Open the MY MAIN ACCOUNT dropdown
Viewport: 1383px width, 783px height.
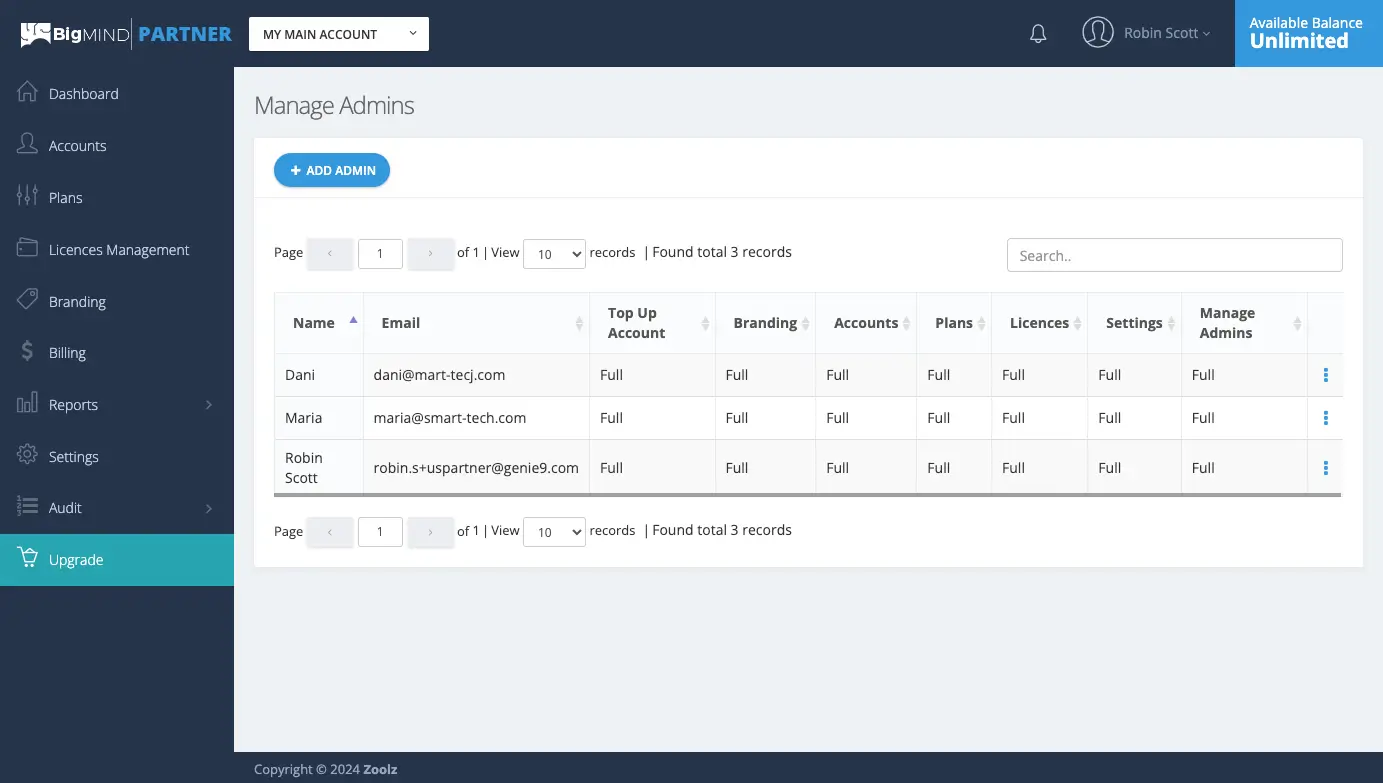pos(339,34)
